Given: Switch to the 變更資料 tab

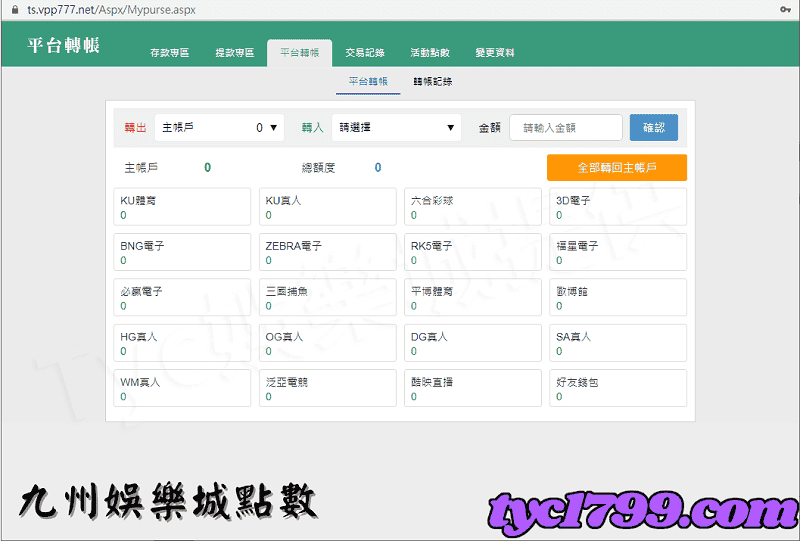Looking at the screenshot, I should (x=495, y=53).
